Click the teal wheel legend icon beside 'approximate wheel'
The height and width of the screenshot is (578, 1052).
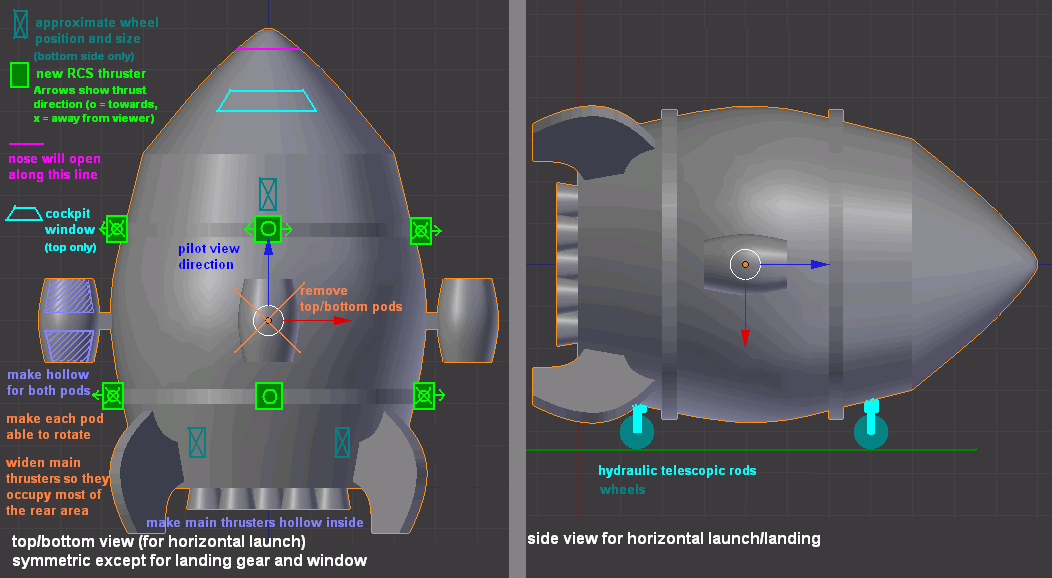point(20,24)
